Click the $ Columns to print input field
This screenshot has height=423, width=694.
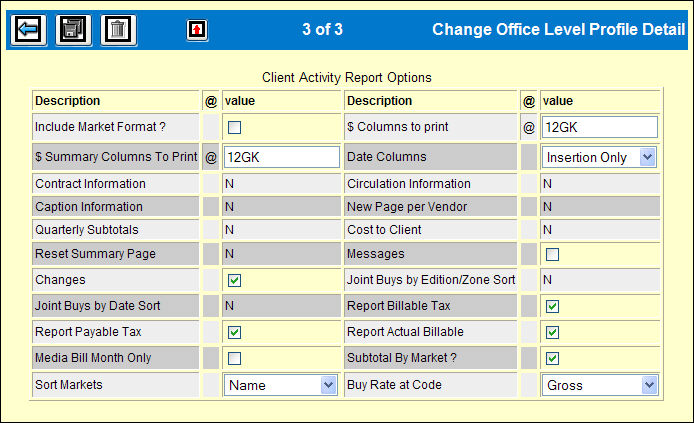coord(600,127)
